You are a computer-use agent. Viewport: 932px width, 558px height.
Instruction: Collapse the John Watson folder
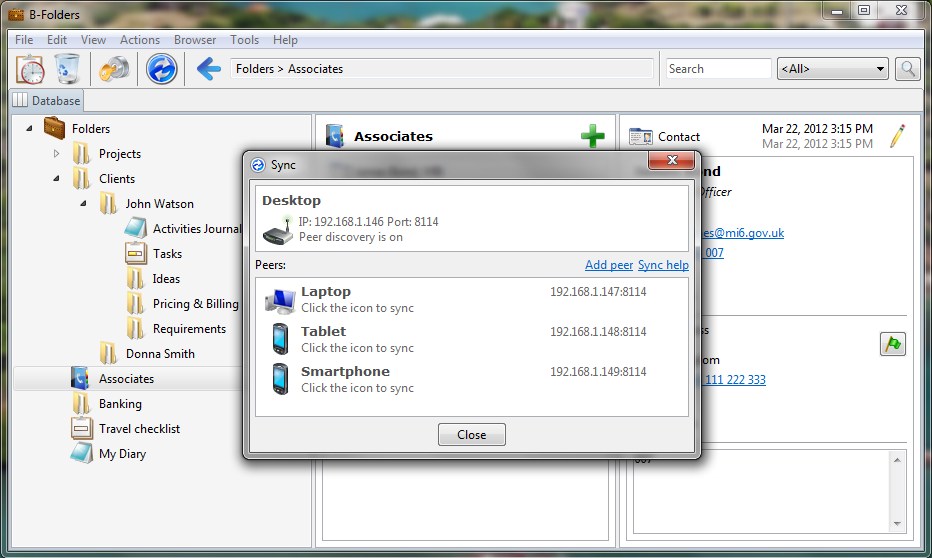[83, 203]
